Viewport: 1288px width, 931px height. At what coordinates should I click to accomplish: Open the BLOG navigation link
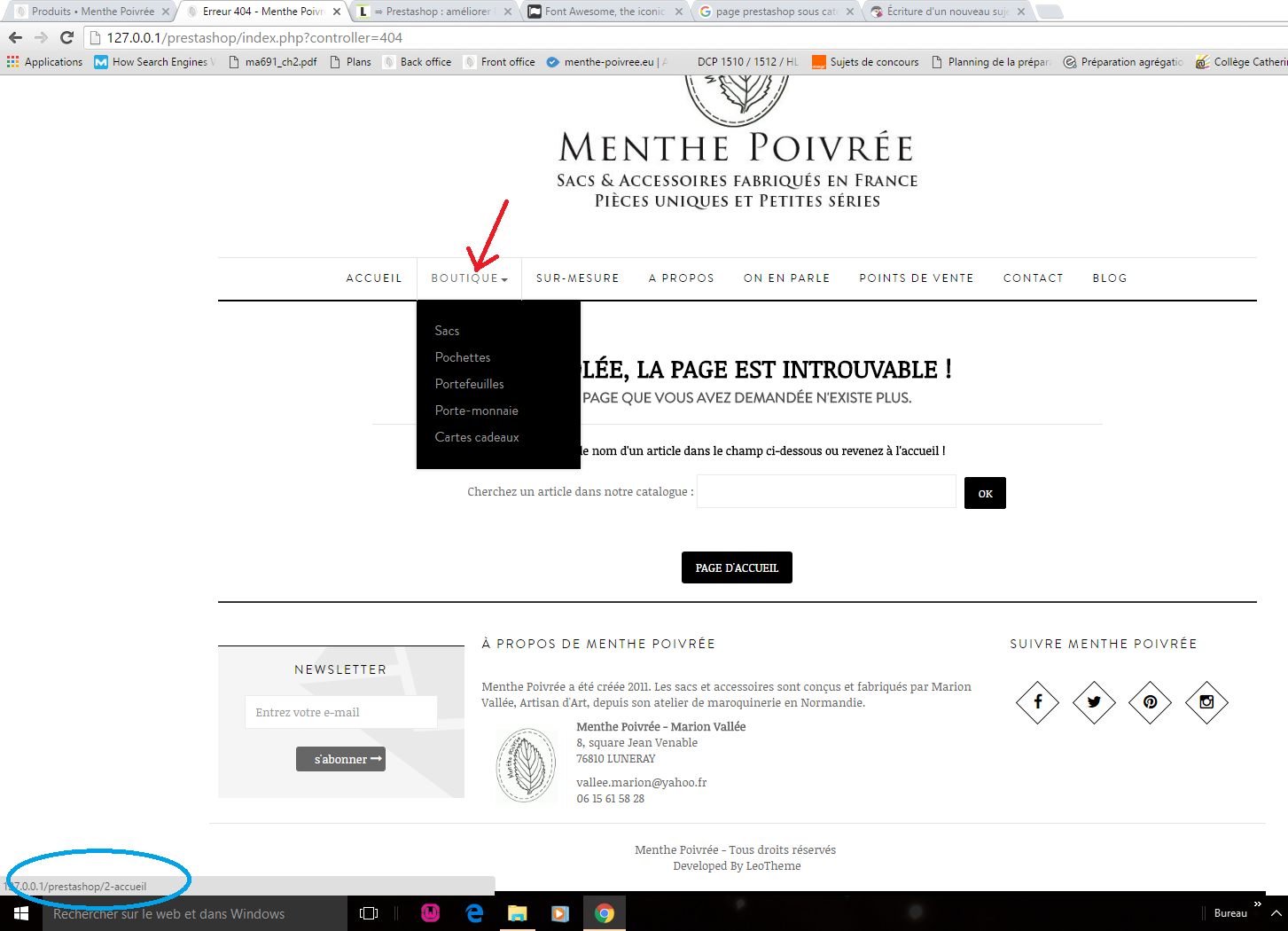(x=1110, y=278)
